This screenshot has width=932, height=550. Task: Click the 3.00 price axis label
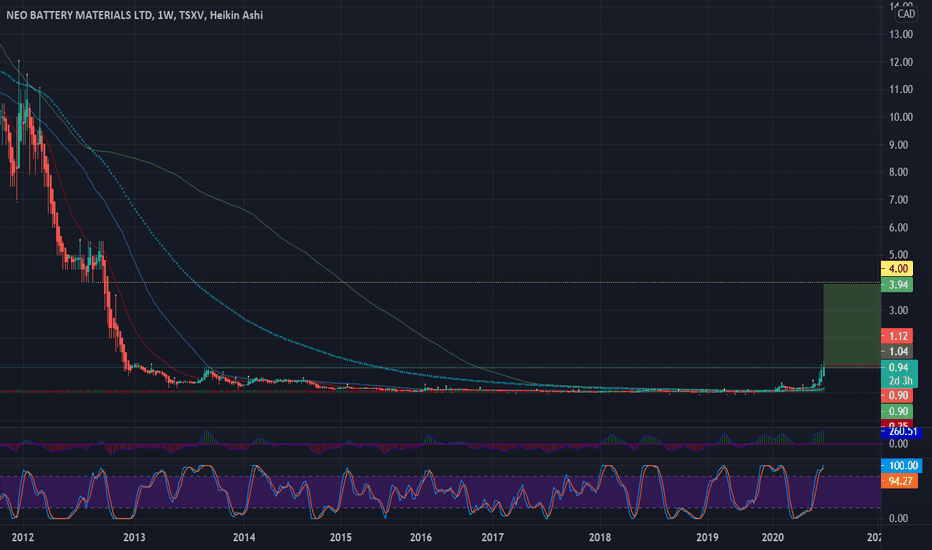click(x=898, y=310)
